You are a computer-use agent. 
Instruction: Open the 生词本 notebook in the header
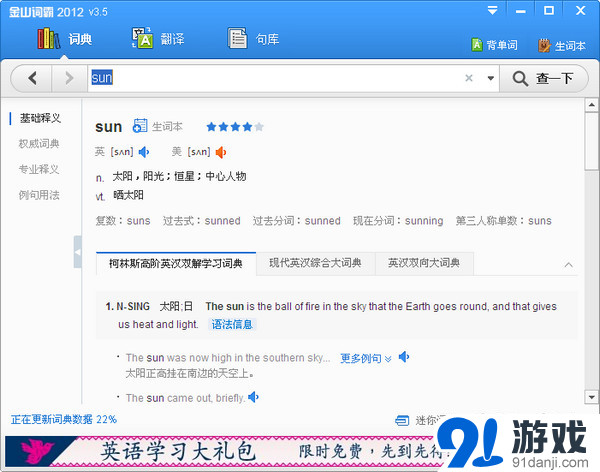point(562,46)
